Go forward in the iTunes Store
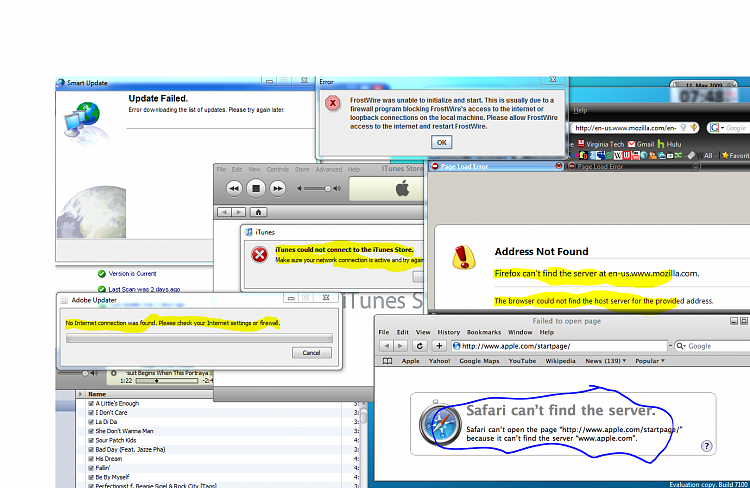Viewport: 750px width, 488px height. 238,212
